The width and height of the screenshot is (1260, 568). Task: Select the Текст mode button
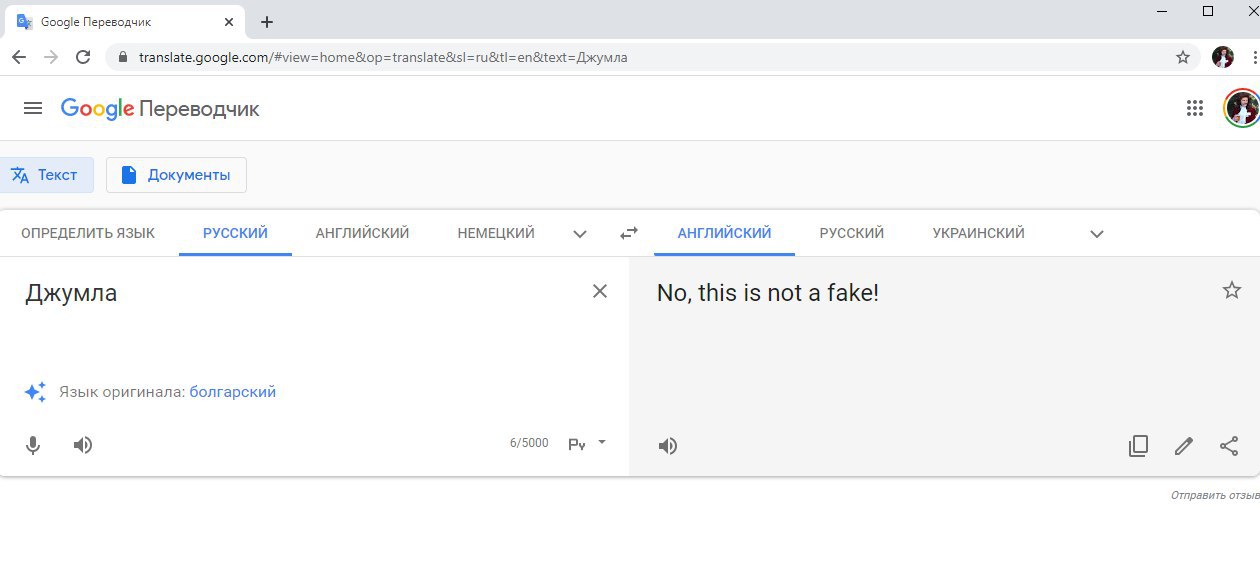pyautogui.click(x=46, y=175)
